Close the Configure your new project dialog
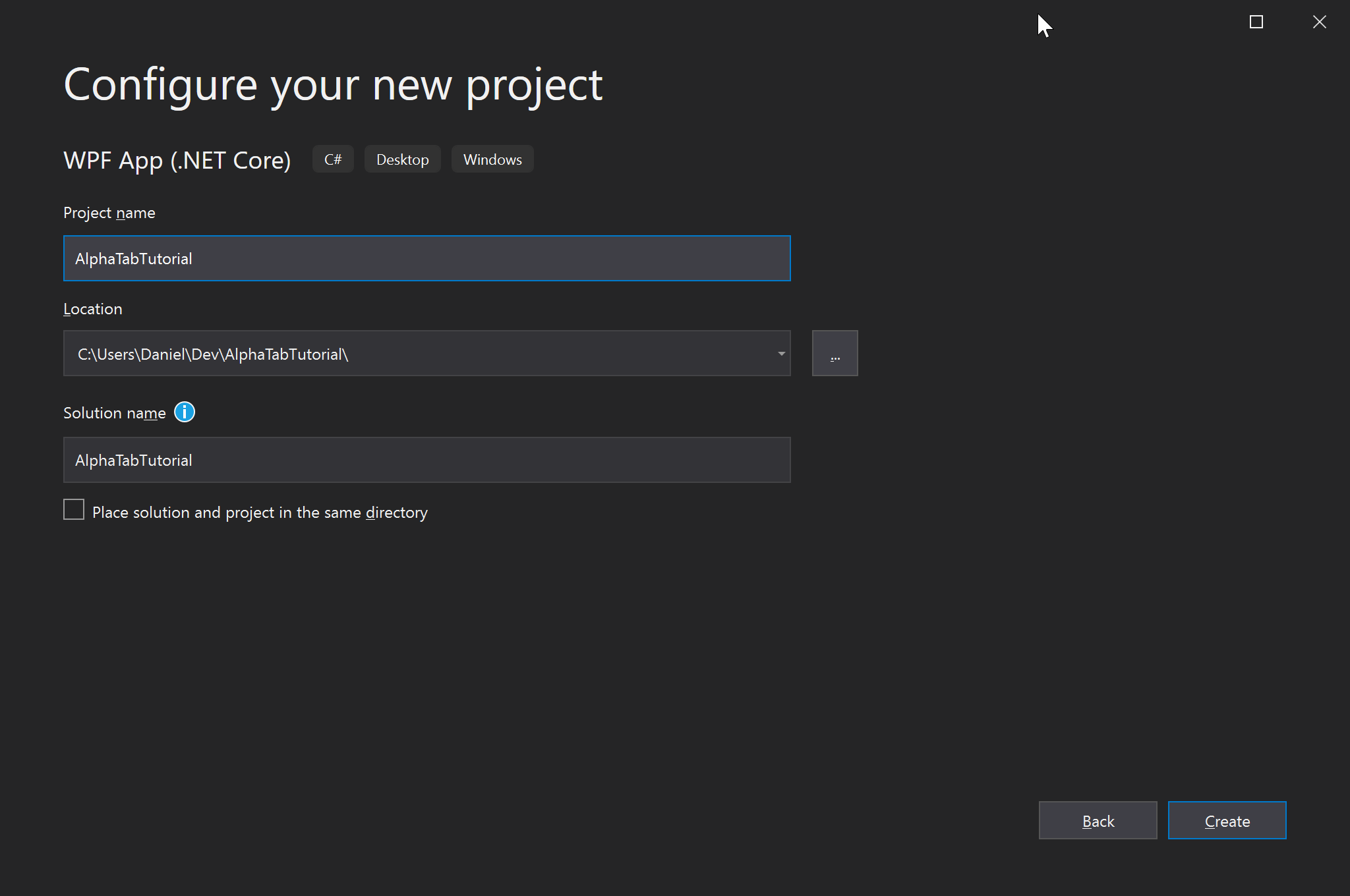The height and width of the screenshot is (896, 1350). (1319, 22)
